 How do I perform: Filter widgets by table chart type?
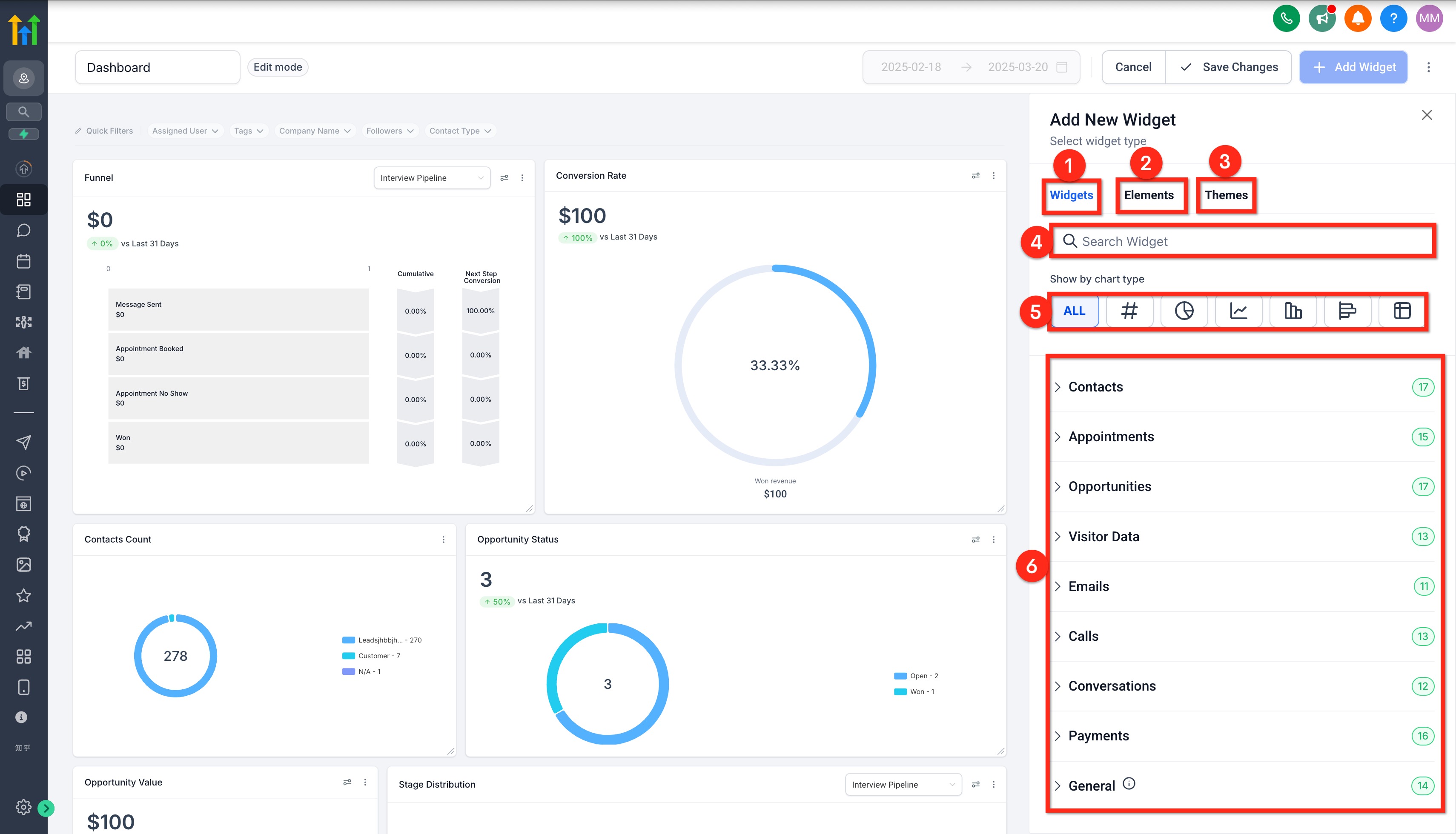[1402, 311]
